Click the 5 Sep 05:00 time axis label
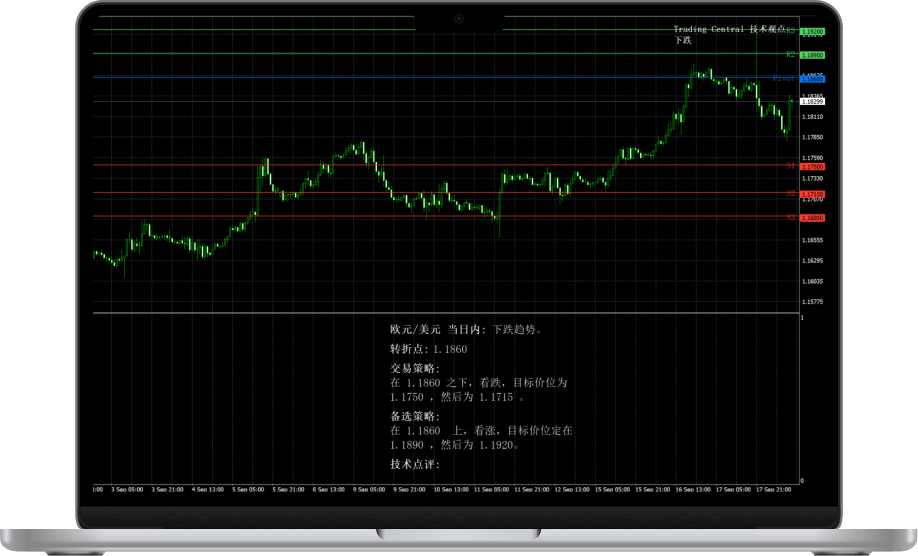This screenshot has width=918, height=556. tap(248, 490)
